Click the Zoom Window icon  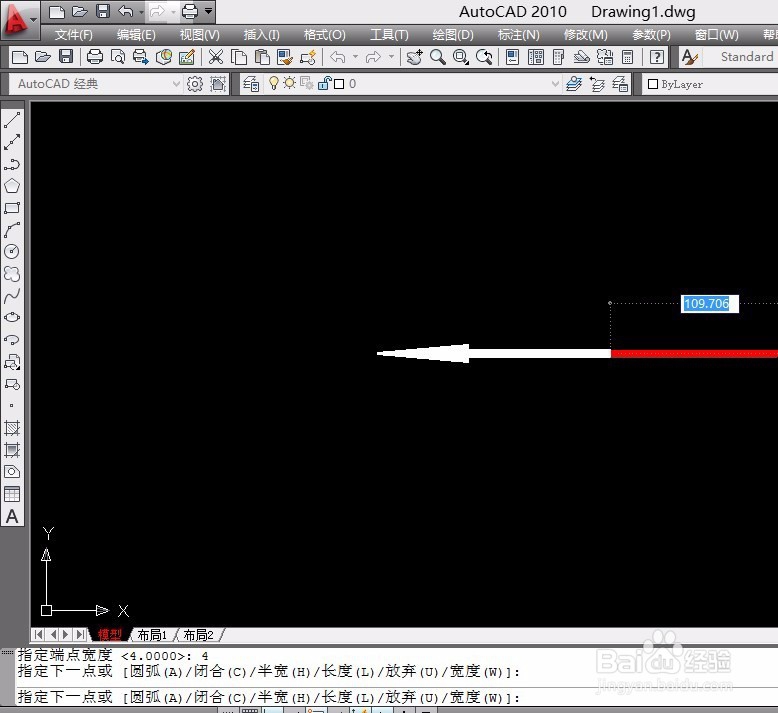(460, 57)
